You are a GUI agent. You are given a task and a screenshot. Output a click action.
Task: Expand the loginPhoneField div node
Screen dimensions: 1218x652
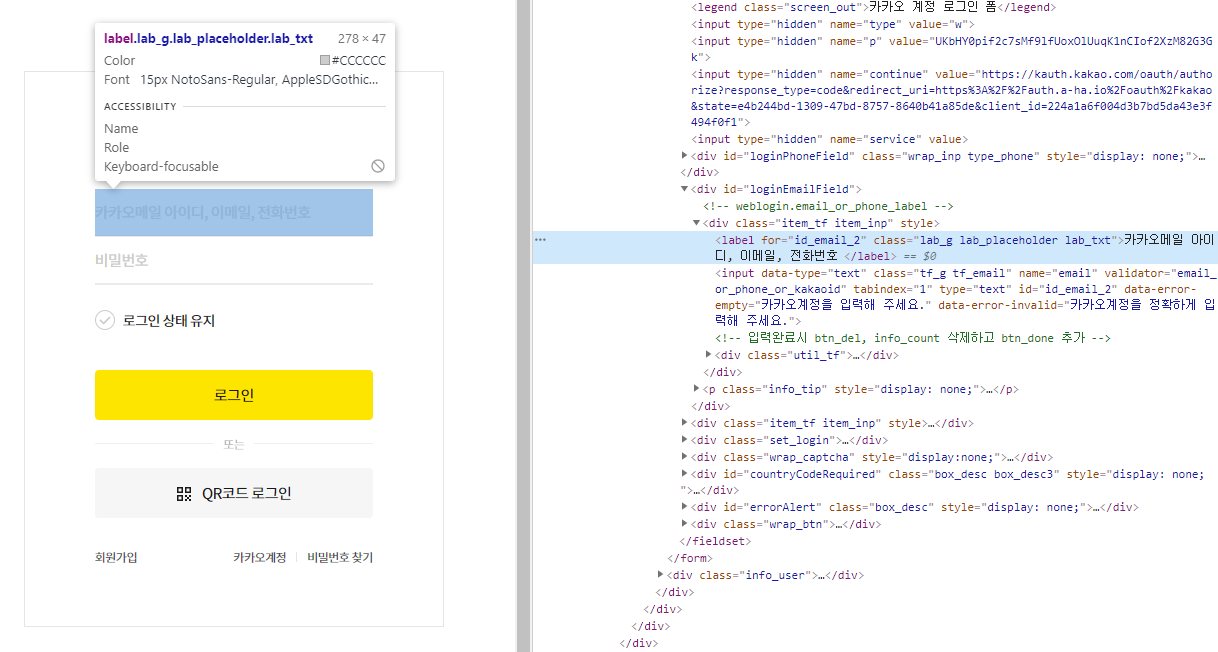coord(685,156)
